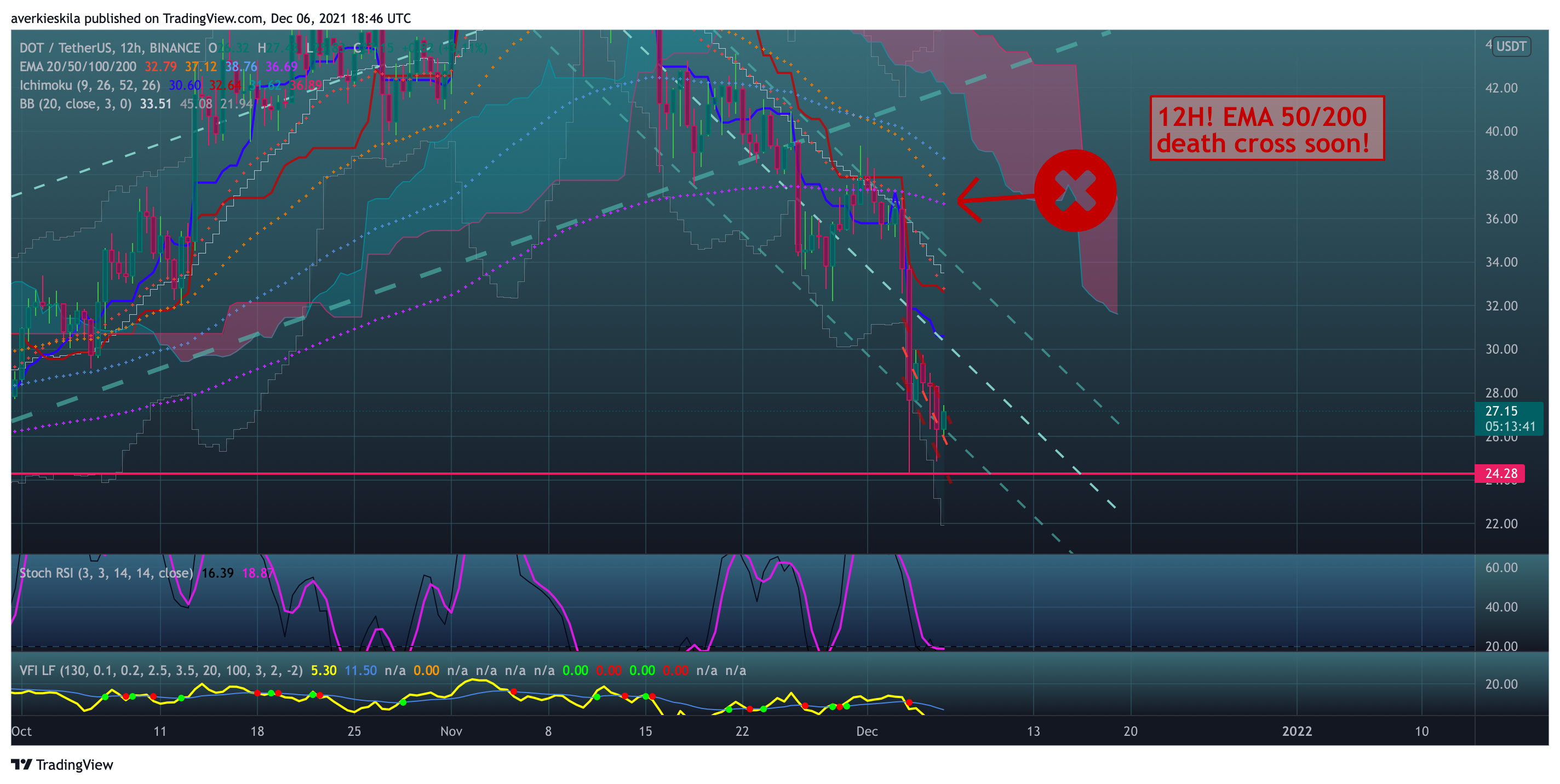Click the VFI value 5.30
1560x784 pixels.
tap(324, 670)
